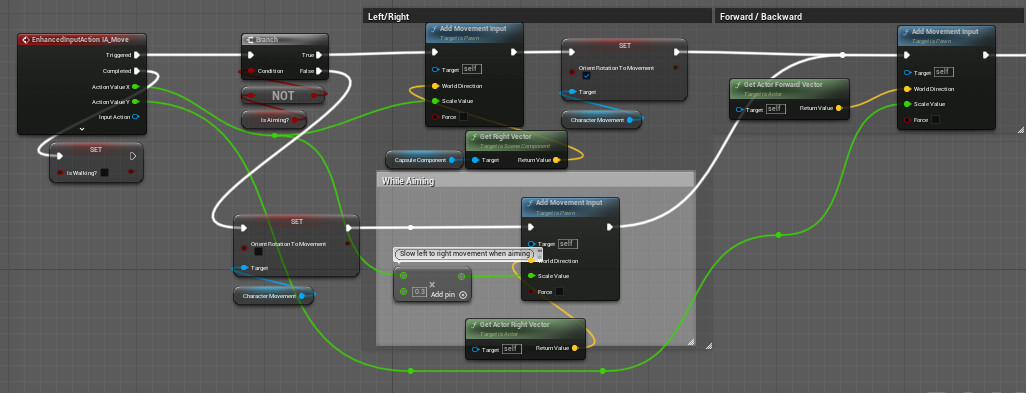
Task: Click the Capsule Component variable output pin
Action: [x=452, y=159]
